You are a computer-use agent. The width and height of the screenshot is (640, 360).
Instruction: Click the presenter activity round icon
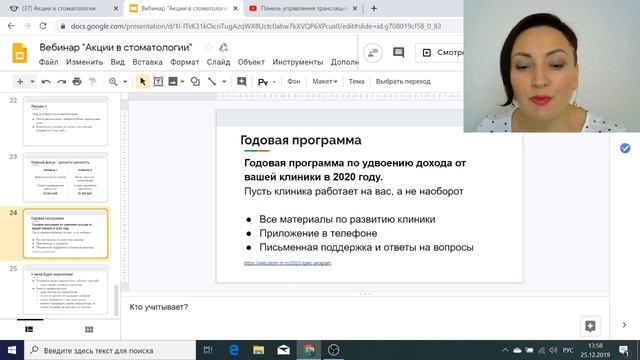pyautogui.click(x=373, y=53)
